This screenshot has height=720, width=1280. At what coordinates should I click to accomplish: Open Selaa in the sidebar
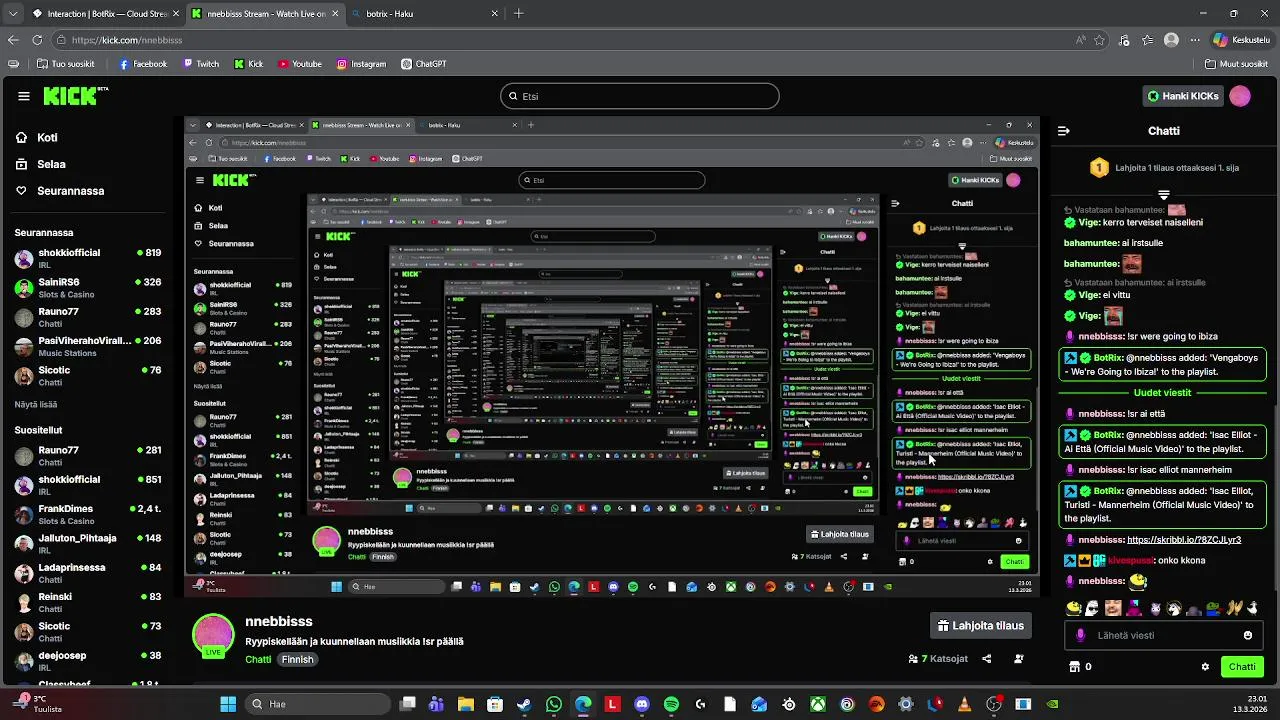click(40, 164)
